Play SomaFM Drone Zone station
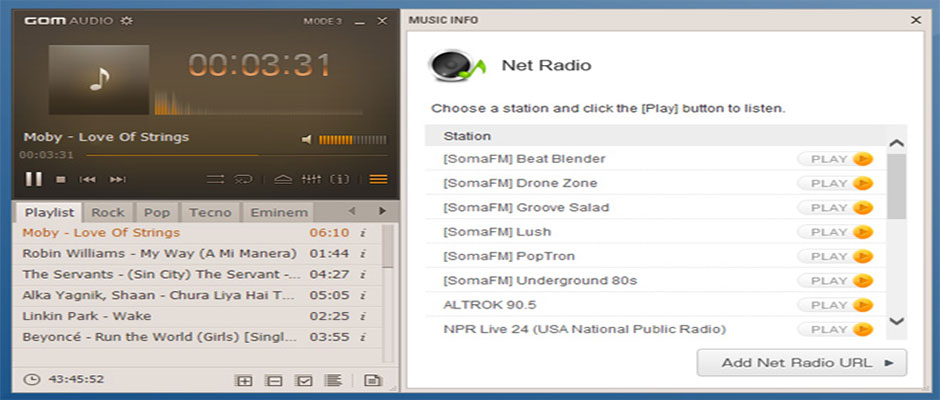940x400 pixels. point(835,183)
